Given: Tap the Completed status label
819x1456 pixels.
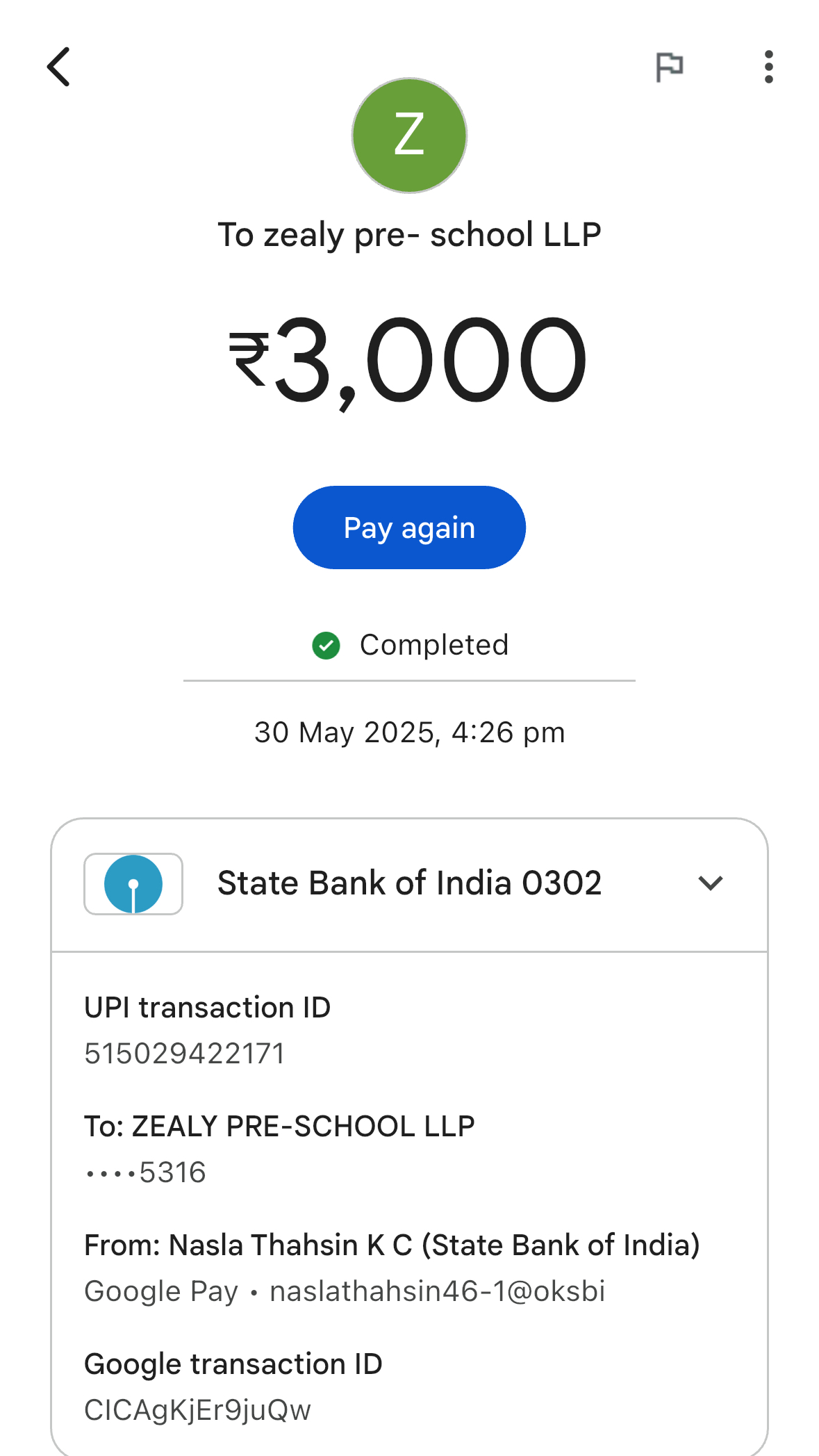Looking at the screenshot, I should [434, 645].
